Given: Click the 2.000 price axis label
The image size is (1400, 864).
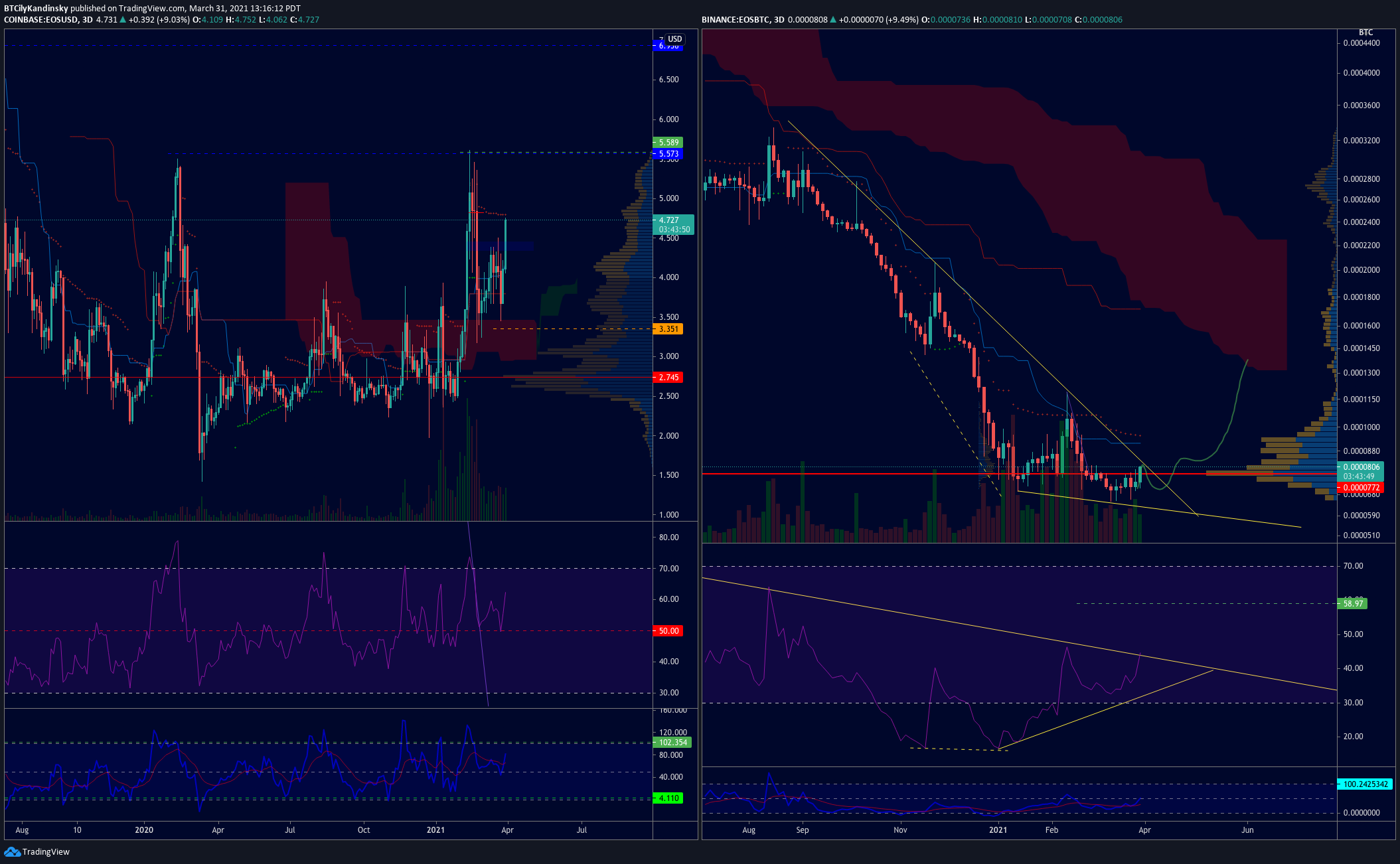Looking at the screenshot, I should [x=668, y=436].
